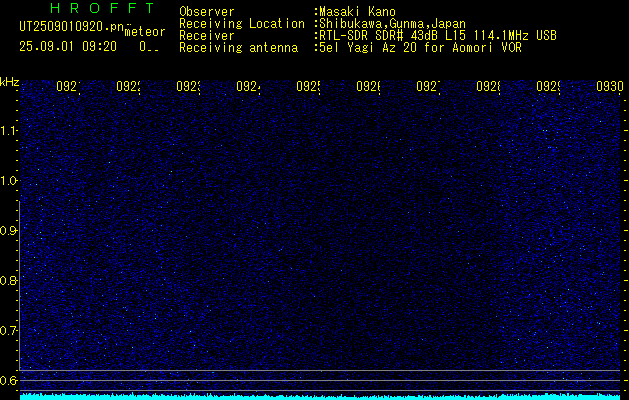Click the 0.7 kHz axis label
Viewport: 629px width, 400px height.
click(x=9, y=331)
